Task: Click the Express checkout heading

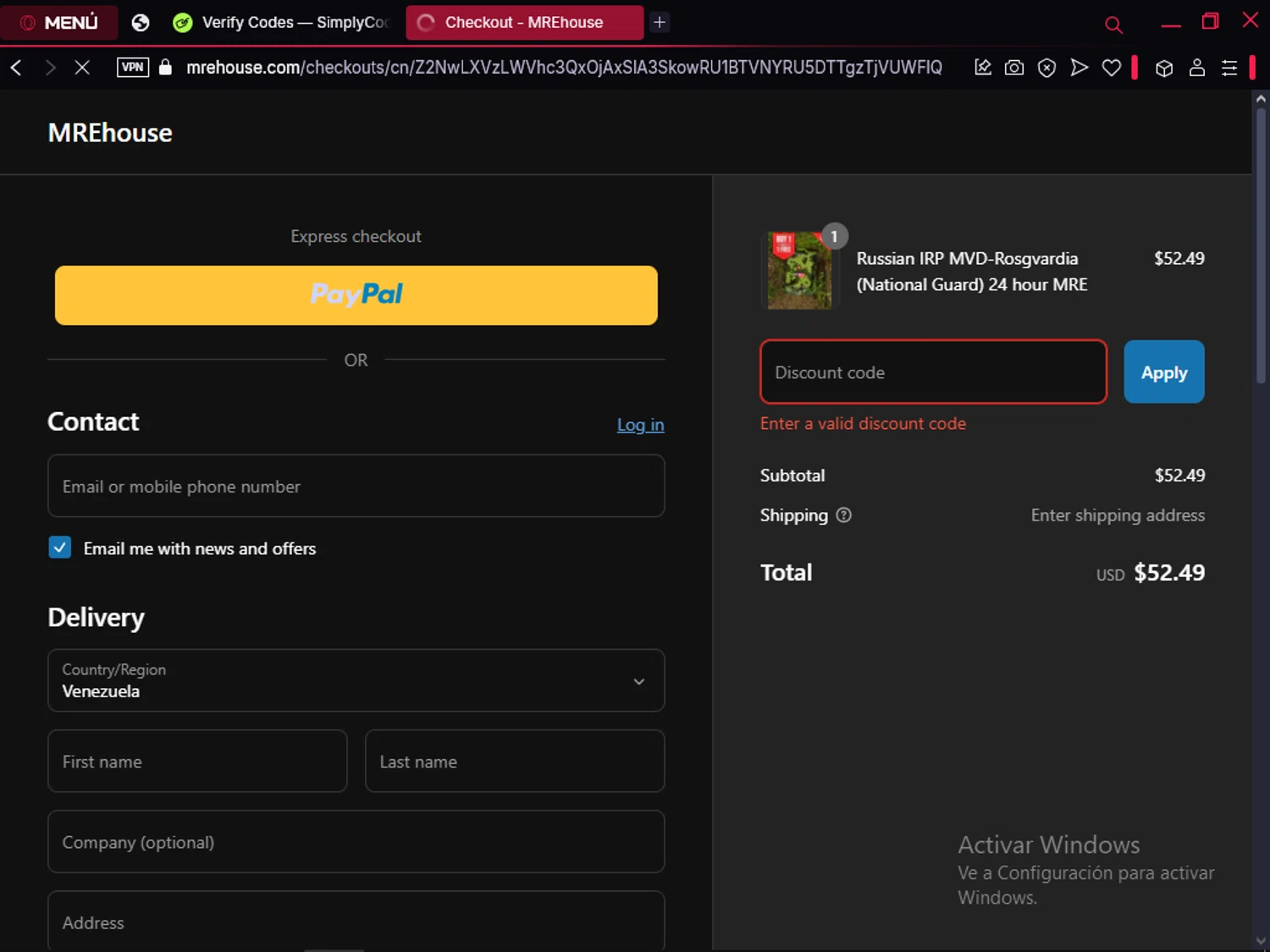Action: click(356, 236)
